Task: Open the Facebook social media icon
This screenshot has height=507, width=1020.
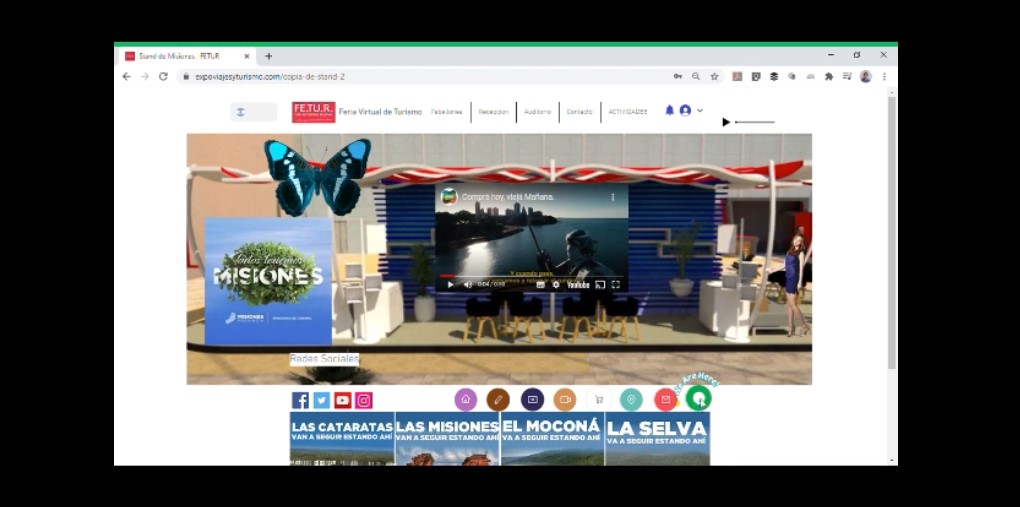Action: [300, 400]
